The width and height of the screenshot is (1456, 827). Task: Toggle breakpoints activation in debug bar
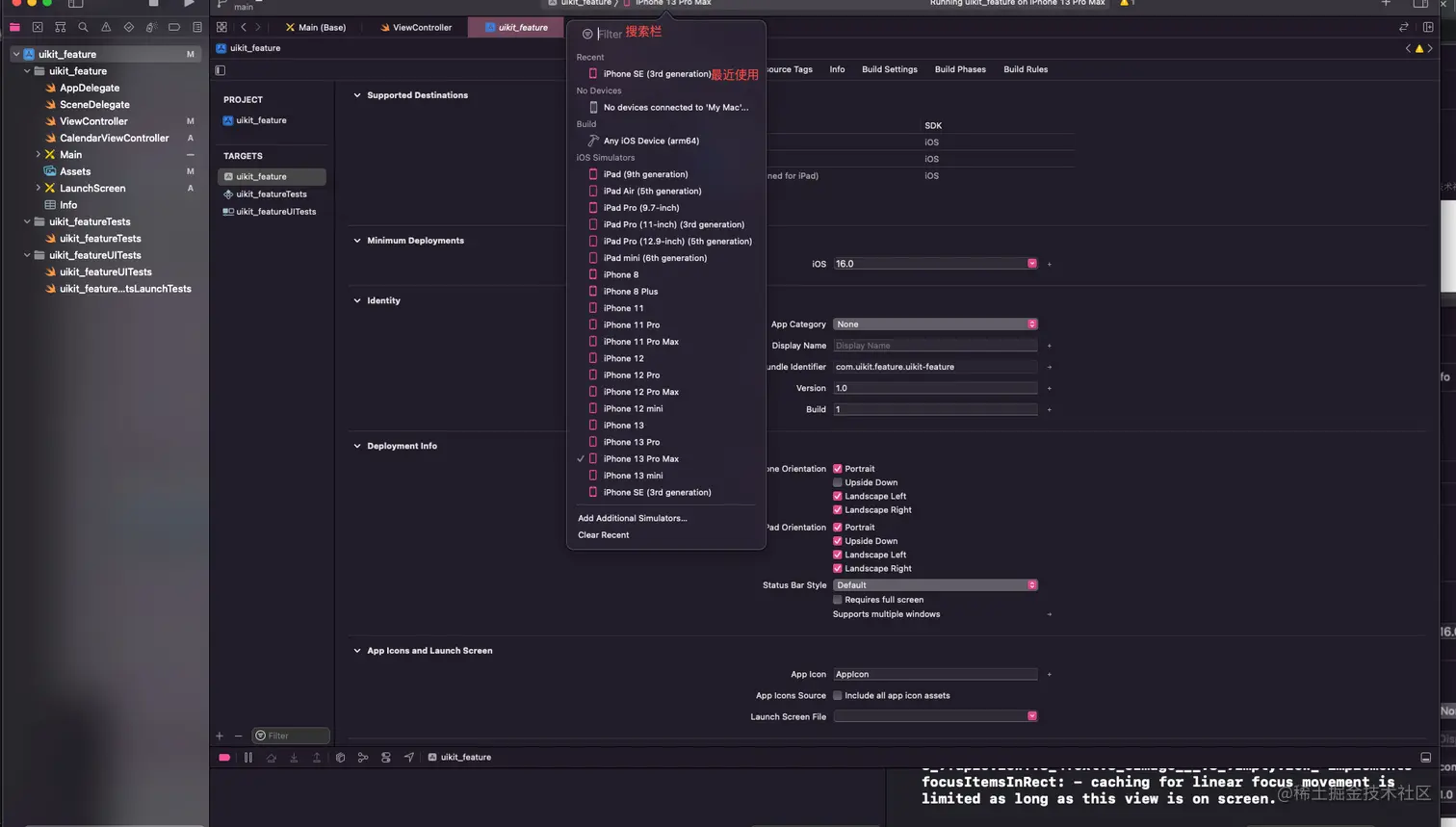(224, 758)
